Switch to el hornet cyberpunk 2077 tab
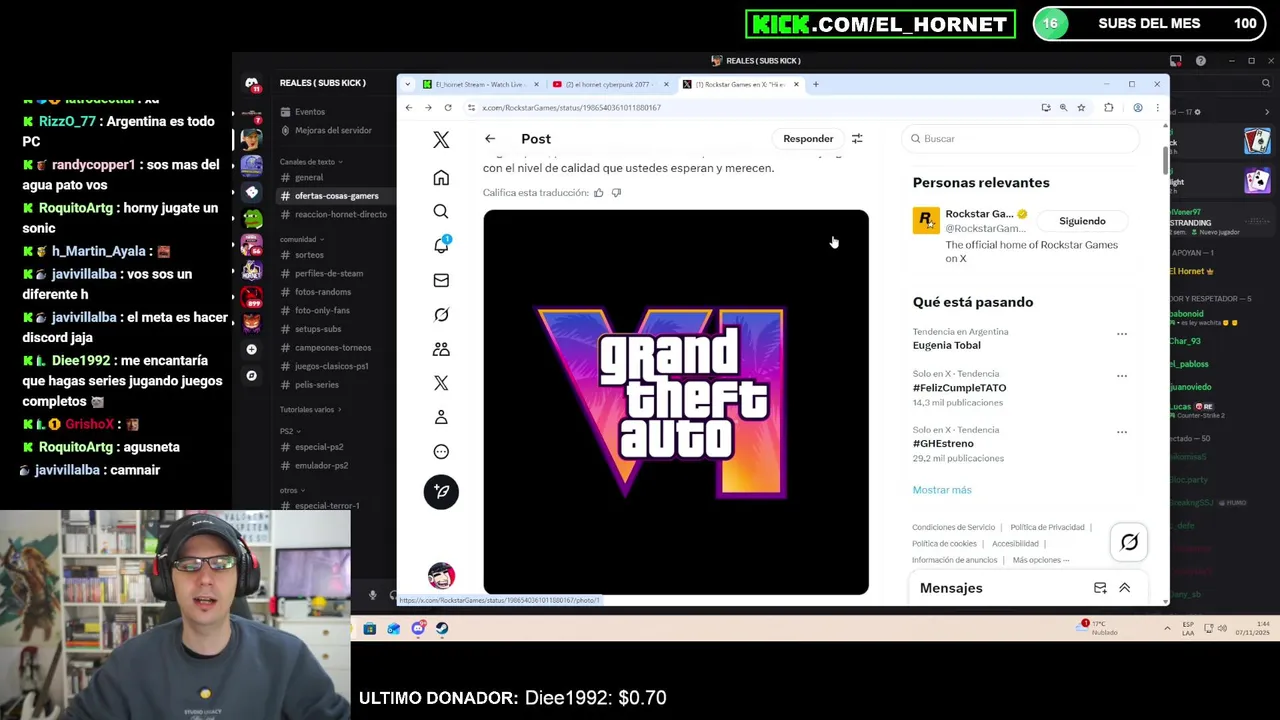 609,85
